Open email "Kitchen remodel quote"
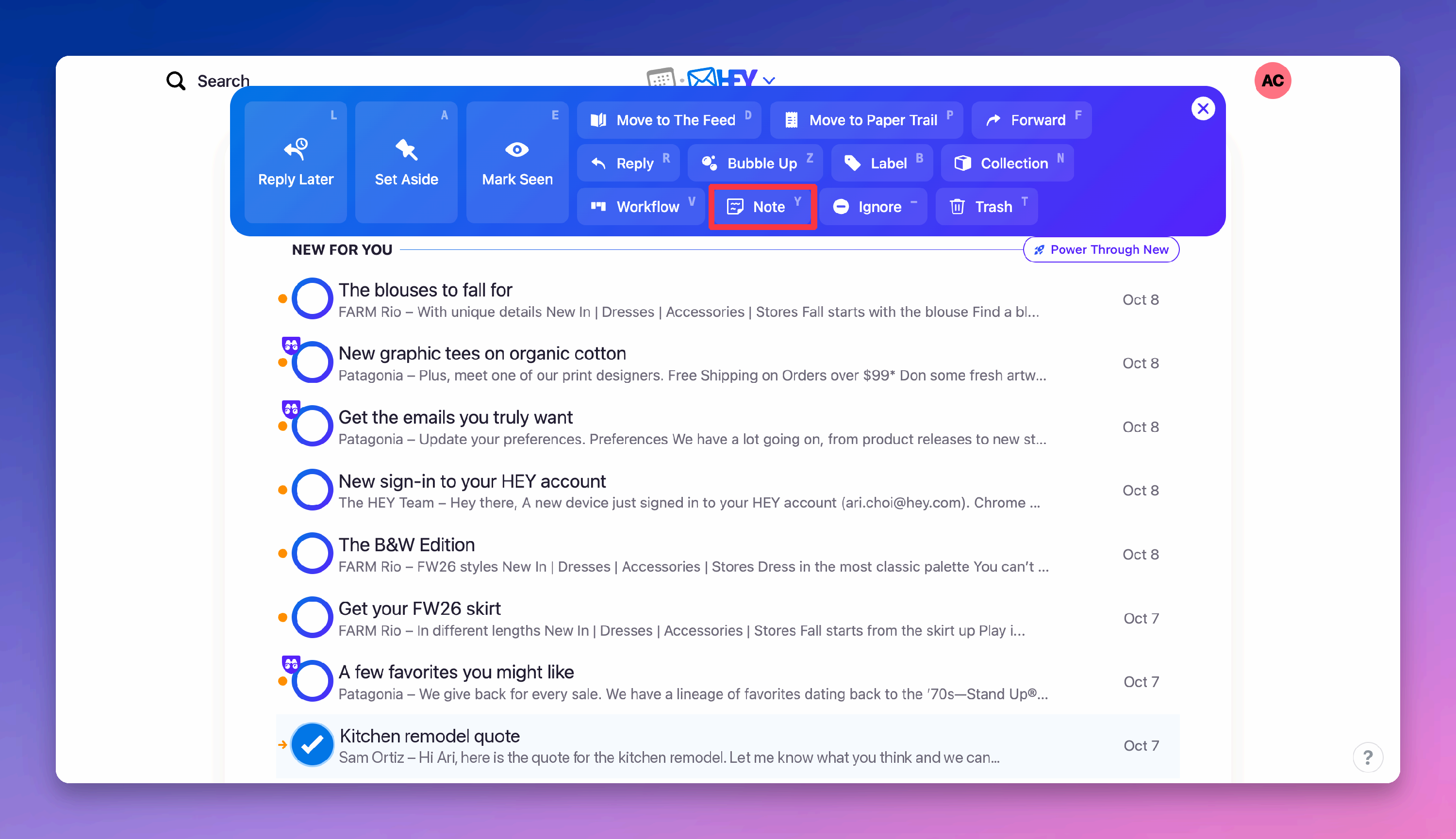The height and width of the screenshot is (839, 1456). coord(728,746)
